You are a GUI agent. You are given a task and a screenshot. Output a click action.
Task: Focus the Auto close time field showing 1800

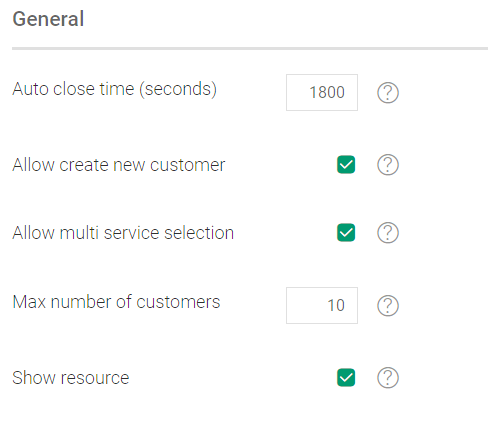pyautogui.click(x=322, y=92)
